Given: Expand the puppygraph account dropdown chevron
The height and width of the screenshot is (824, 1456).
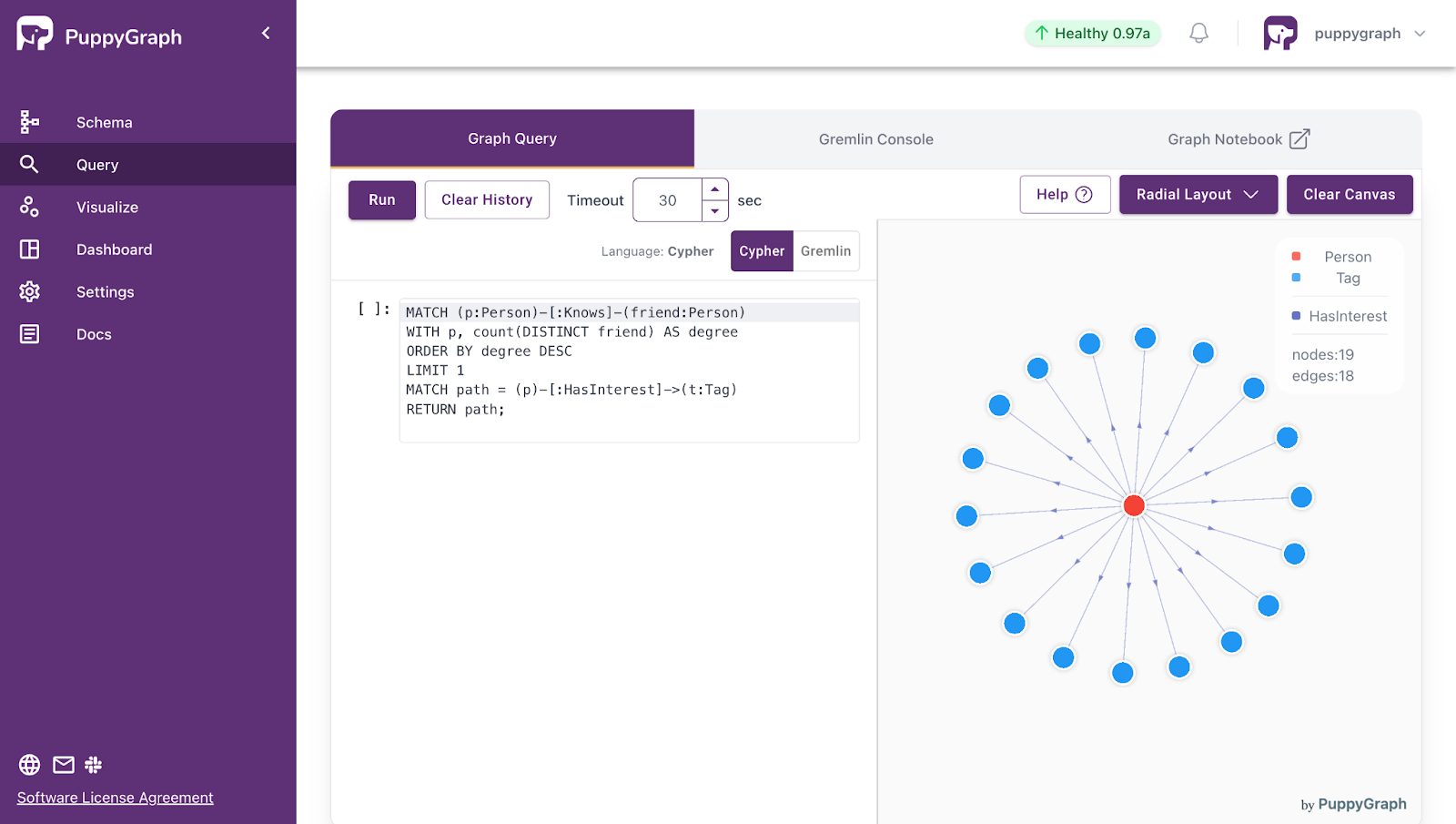Looking at the screenshot, I should pos(1420,34).
